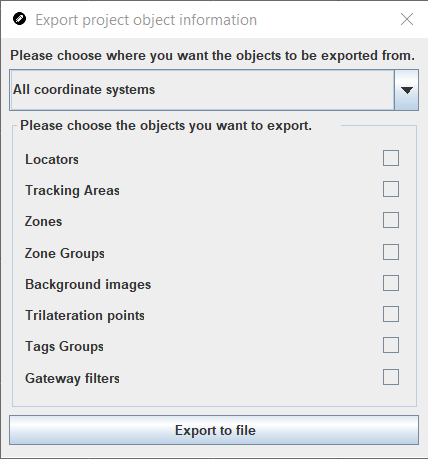Click the 'Tracking Areas' label text

(72, 191)
